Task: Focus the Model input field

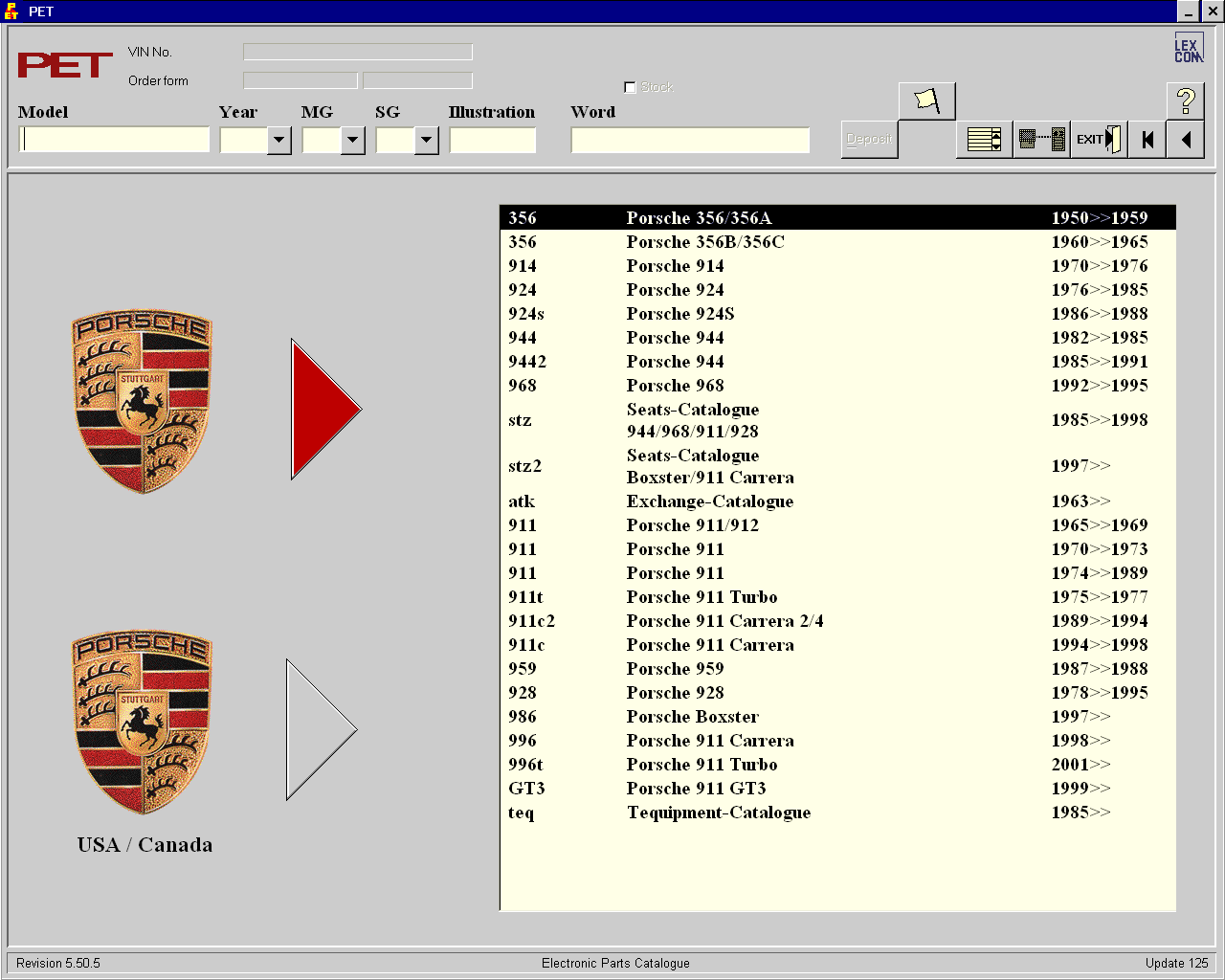Action: pyautogui.click(x=114, y=140)
